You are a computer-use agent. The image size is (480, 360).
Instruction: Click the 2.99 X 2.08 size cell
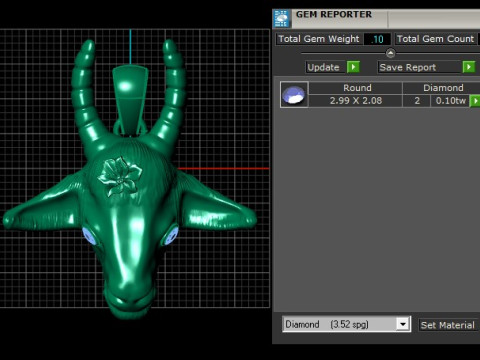356,101
